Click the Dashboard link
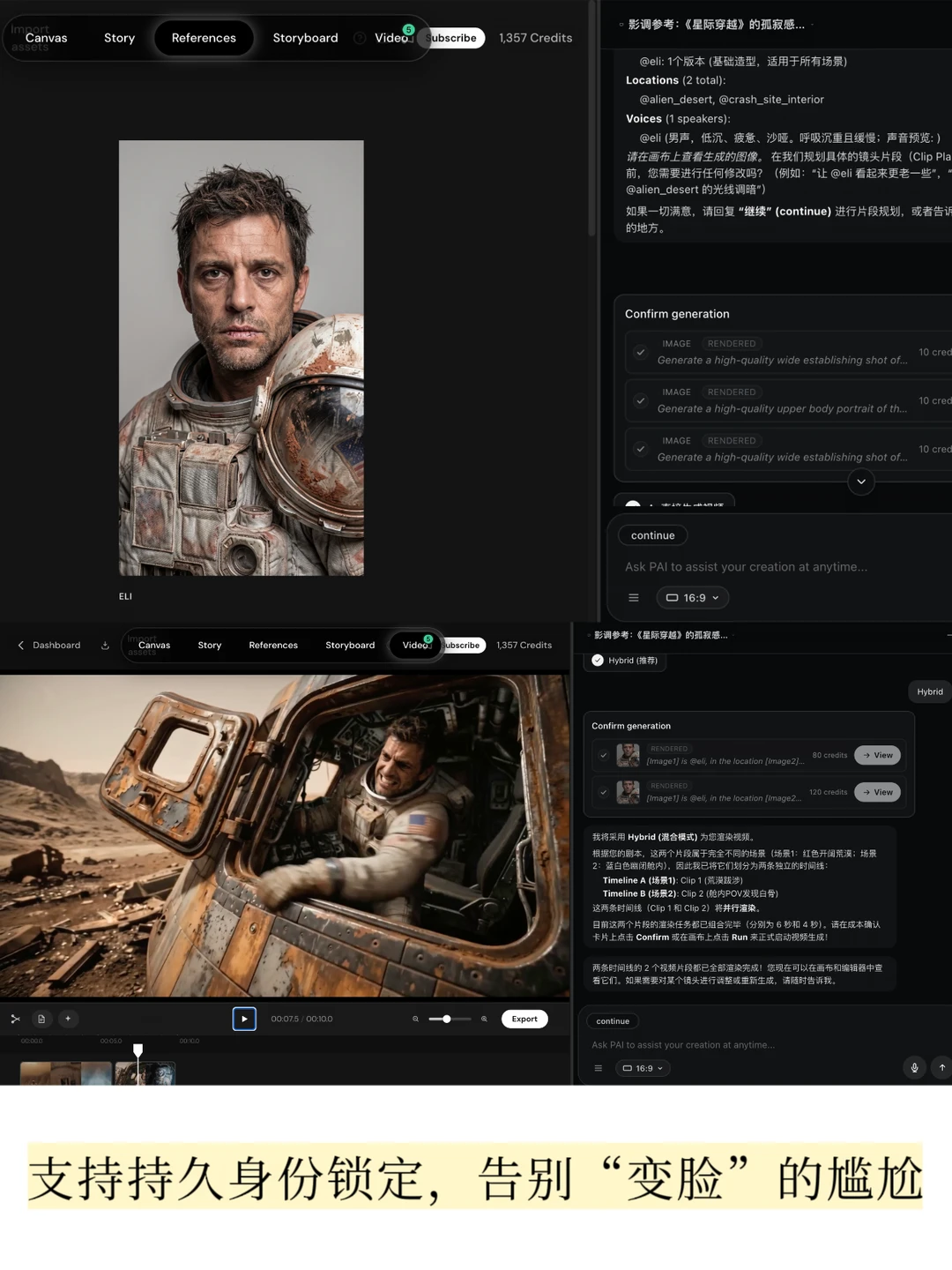The image size is (952, 1270). point(56,646)
